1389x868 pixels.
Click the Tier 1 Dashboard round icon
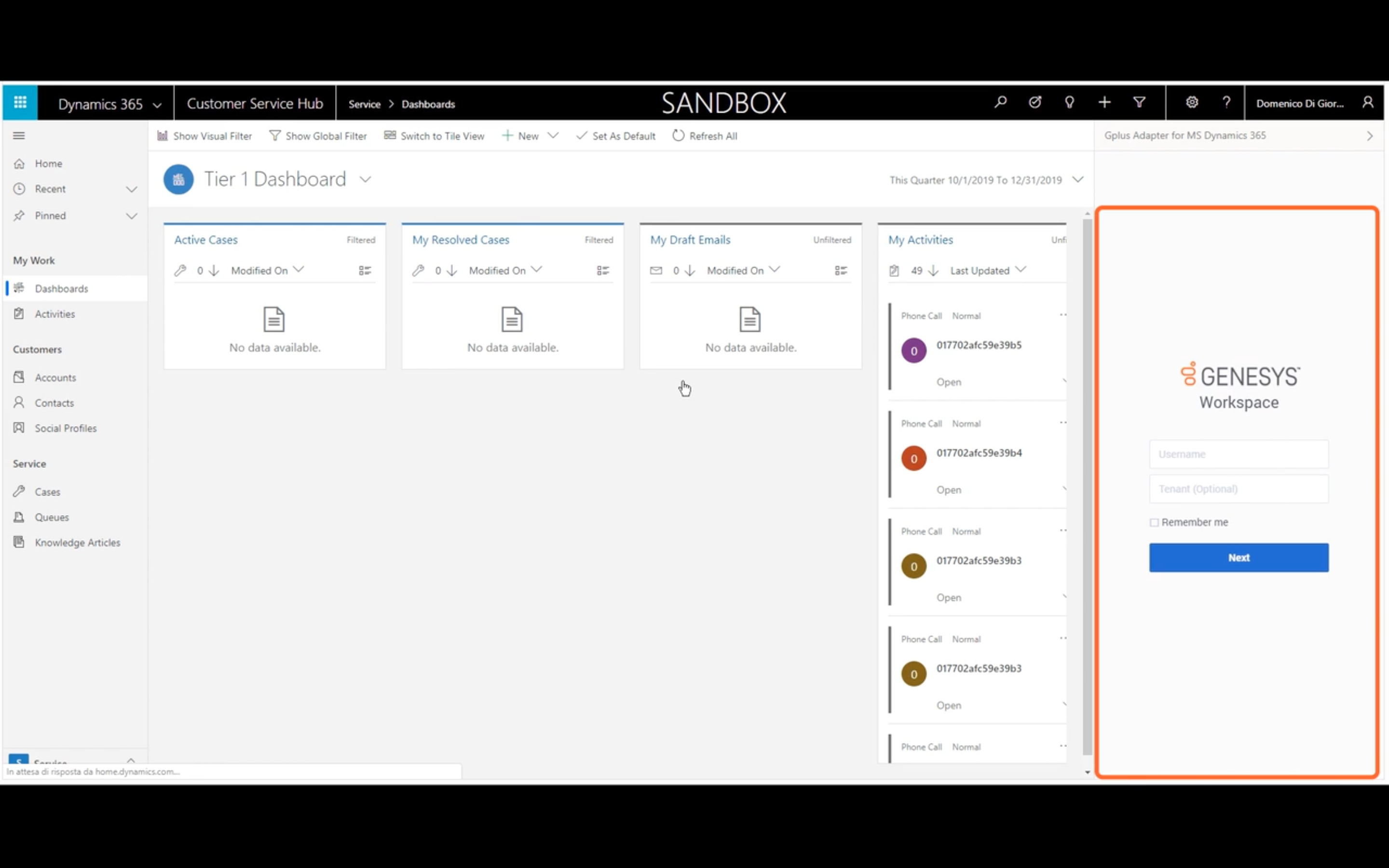point(178,179)
